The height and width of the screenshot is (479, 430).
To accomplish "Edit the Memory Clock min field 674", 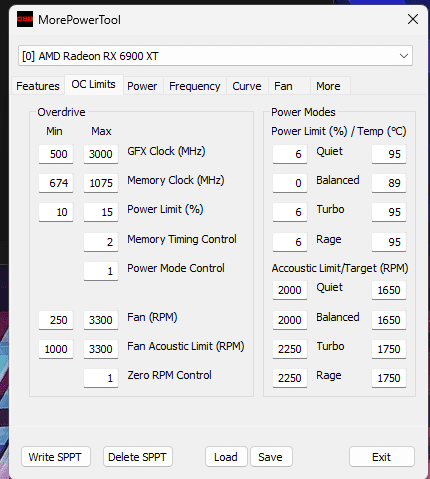I will [56, 183].
